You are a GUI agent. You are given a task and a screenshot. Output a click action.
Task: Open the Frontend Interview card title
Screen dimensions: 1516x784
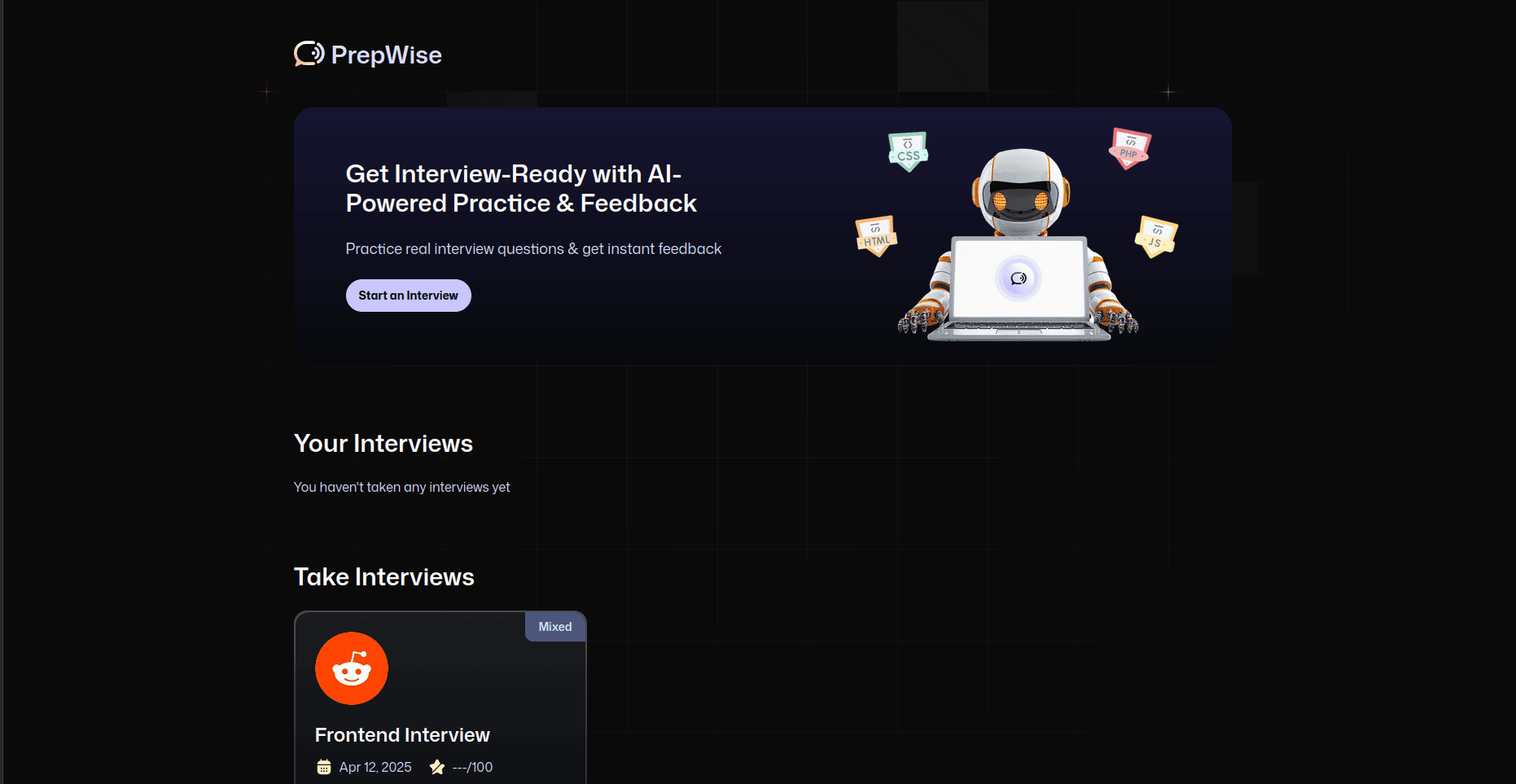pyautogui.click(x=402, y=735)
